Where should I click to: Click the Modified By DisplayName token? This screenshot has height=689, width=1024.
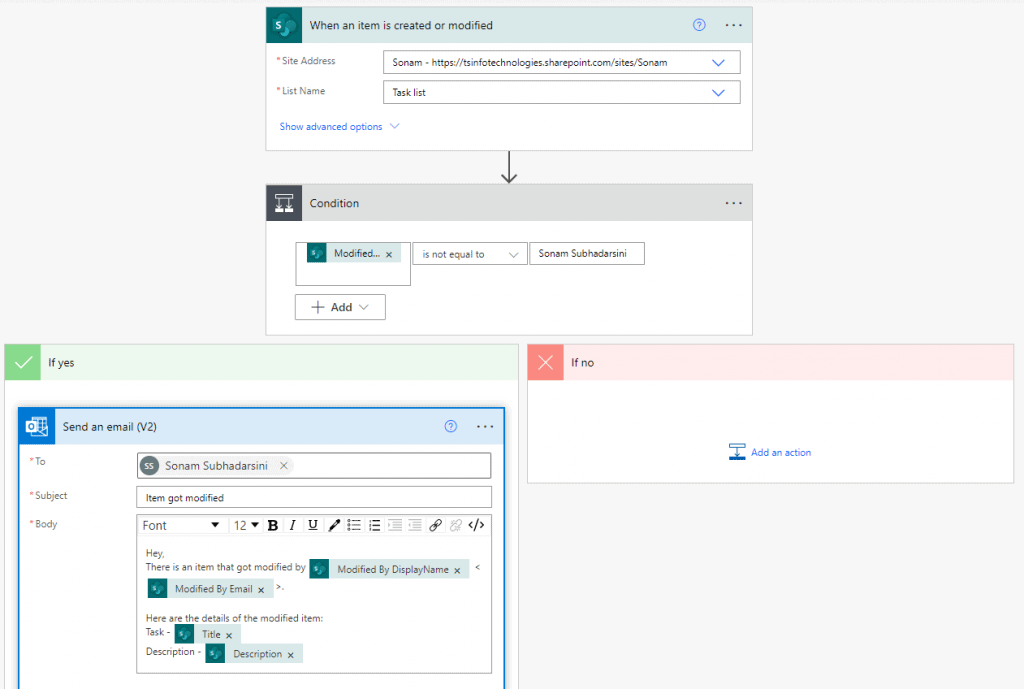[389, 569]
